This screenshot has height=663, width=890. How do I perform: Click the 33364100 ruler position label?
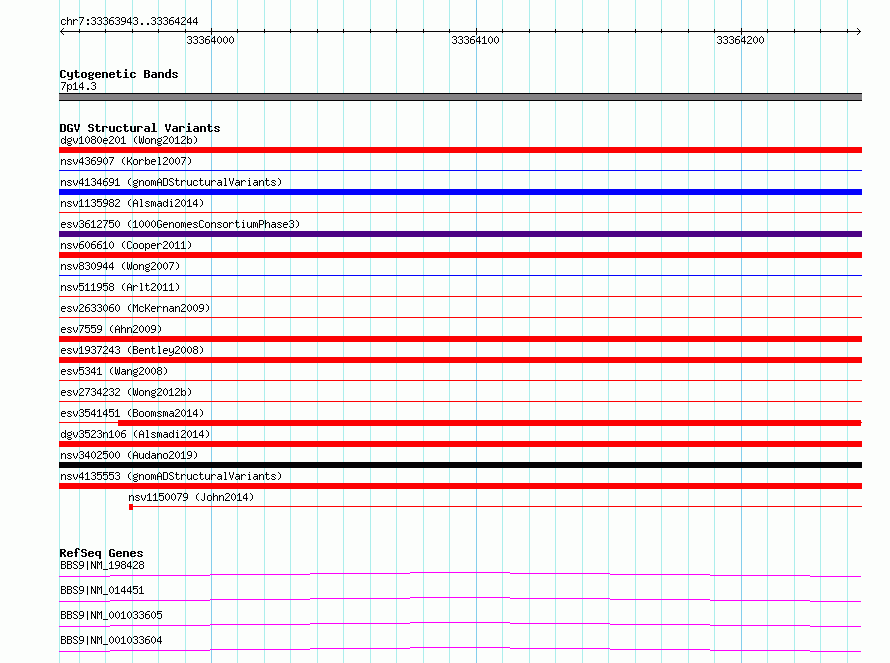point(475,40)
